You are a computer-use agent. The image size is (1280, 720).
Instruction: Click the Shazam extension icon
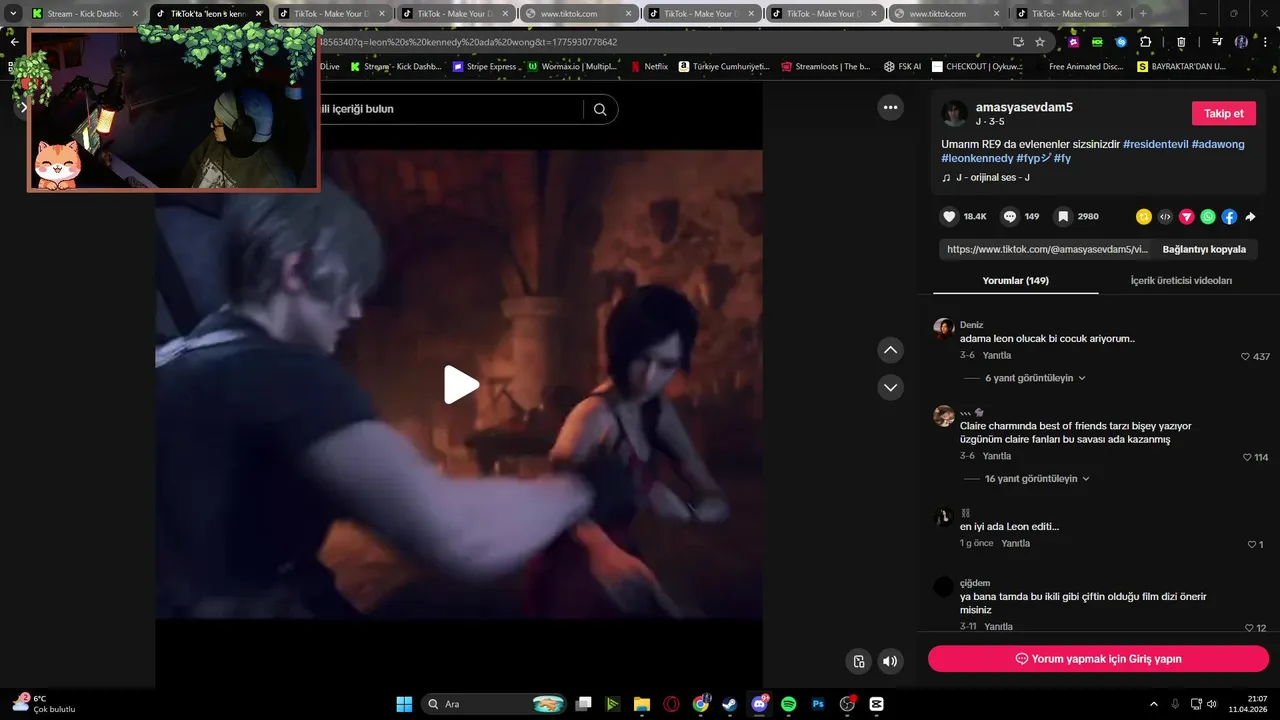coord(1121,42)
